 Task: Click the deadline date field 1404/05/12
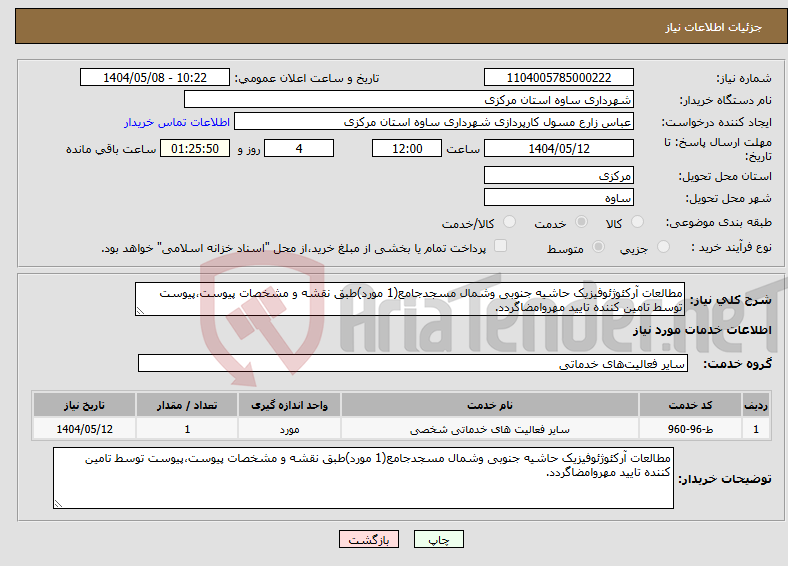coord(558,148)
